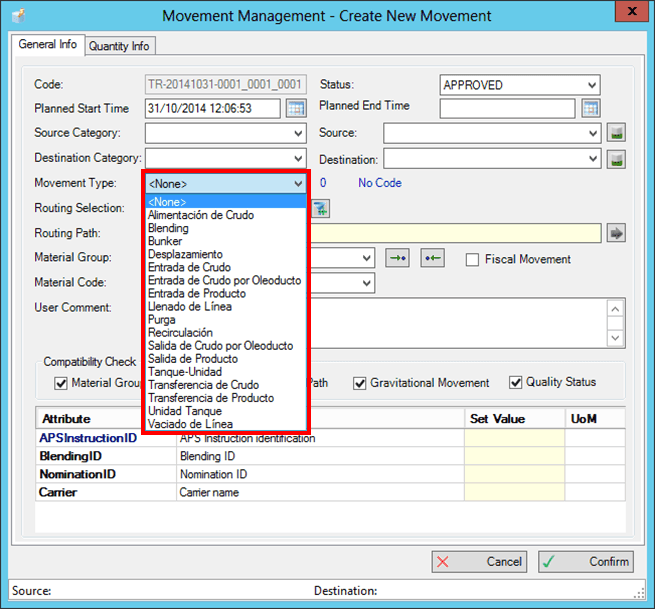The width and height of the screenshot is (655, 609).
Task: Click the green right-arrow Material Group icon
Action: click(398, 259)
